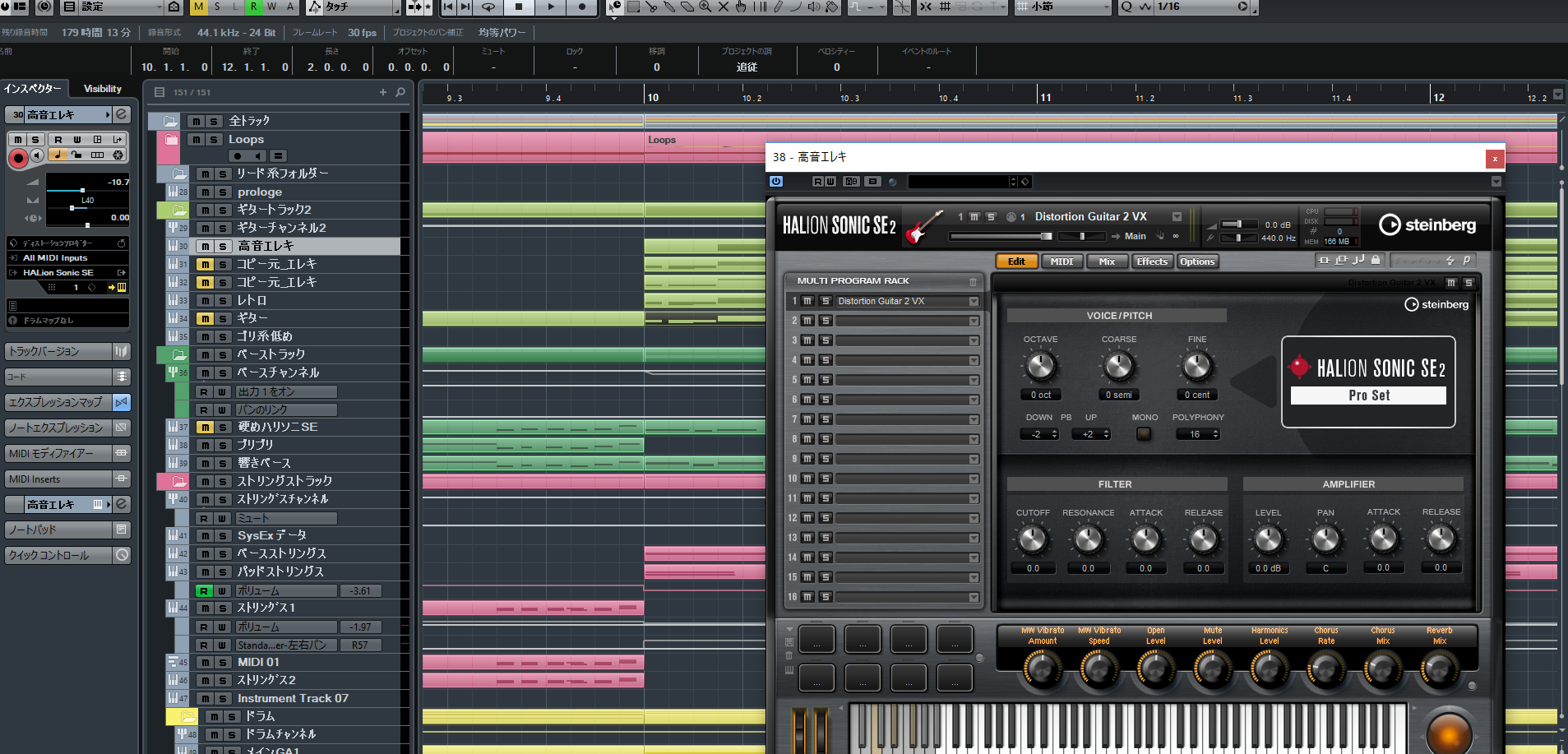Toggle global Mute state M button in toolbar

[199, 7]
